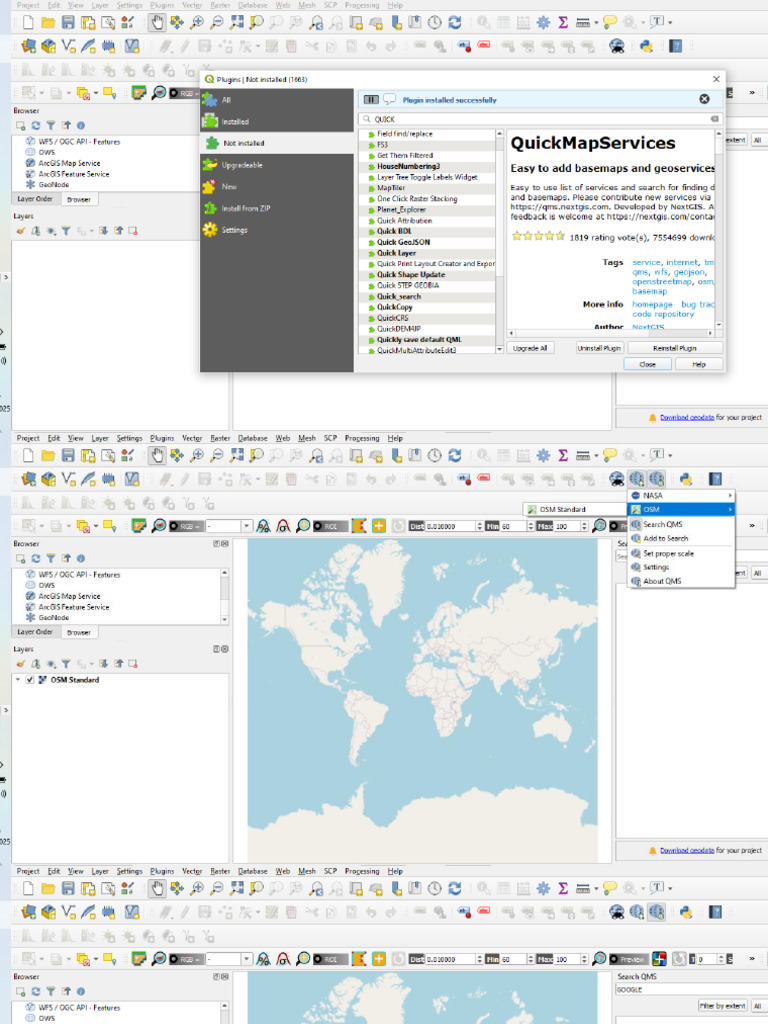Click the Reinstall Plugin button
The height and width of the screenshot is (1024, 768).
674,348
